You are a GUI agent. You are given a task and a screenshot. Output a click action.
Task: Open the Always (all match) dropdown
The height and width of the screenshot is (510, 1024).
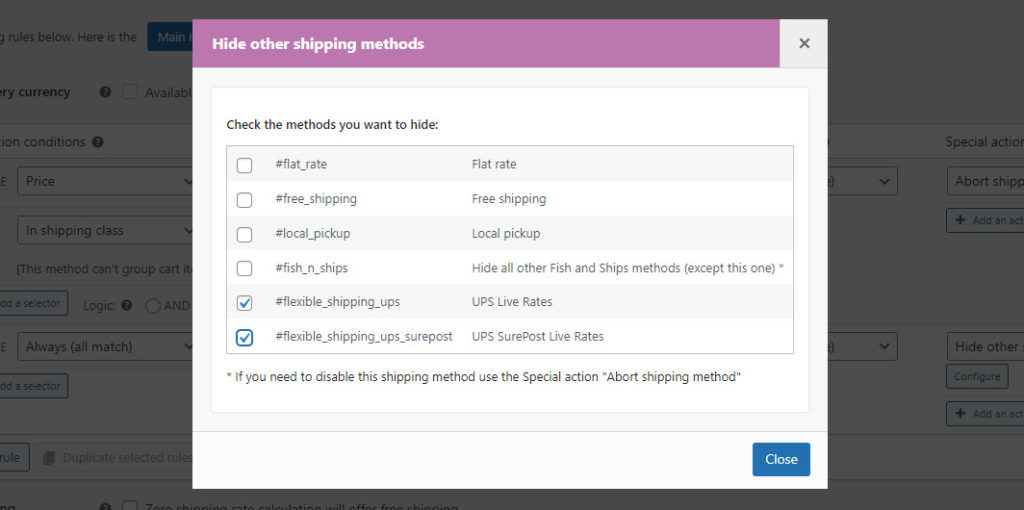105,347
